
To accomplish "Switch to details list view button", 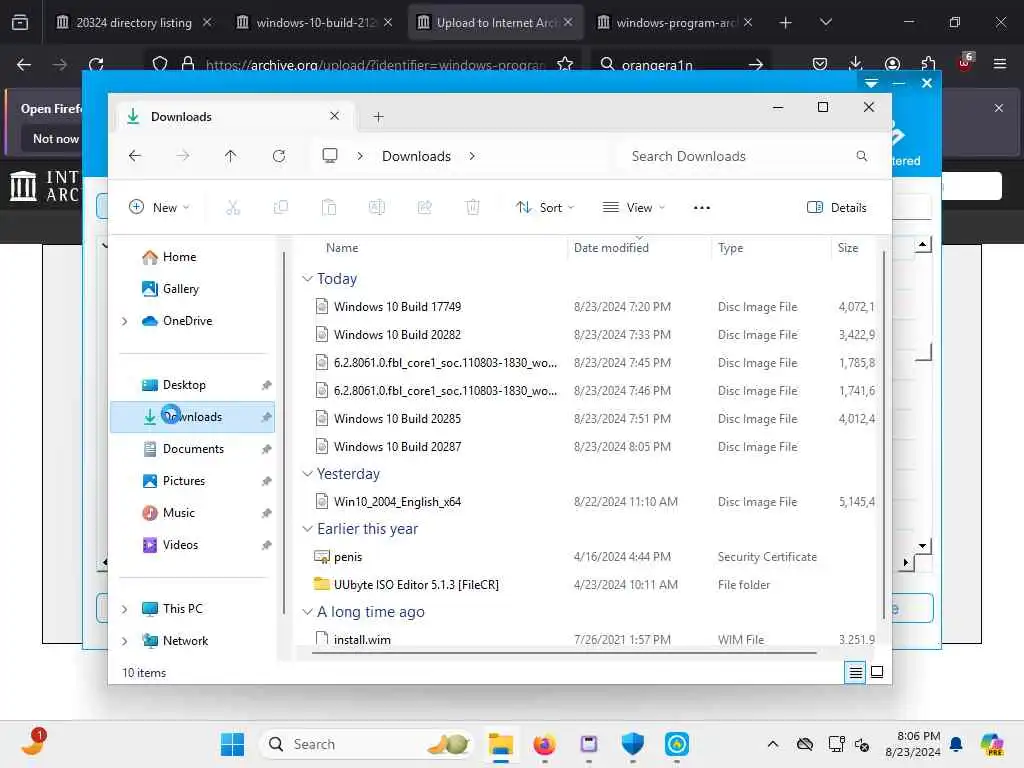I will (x=856, y=672).
